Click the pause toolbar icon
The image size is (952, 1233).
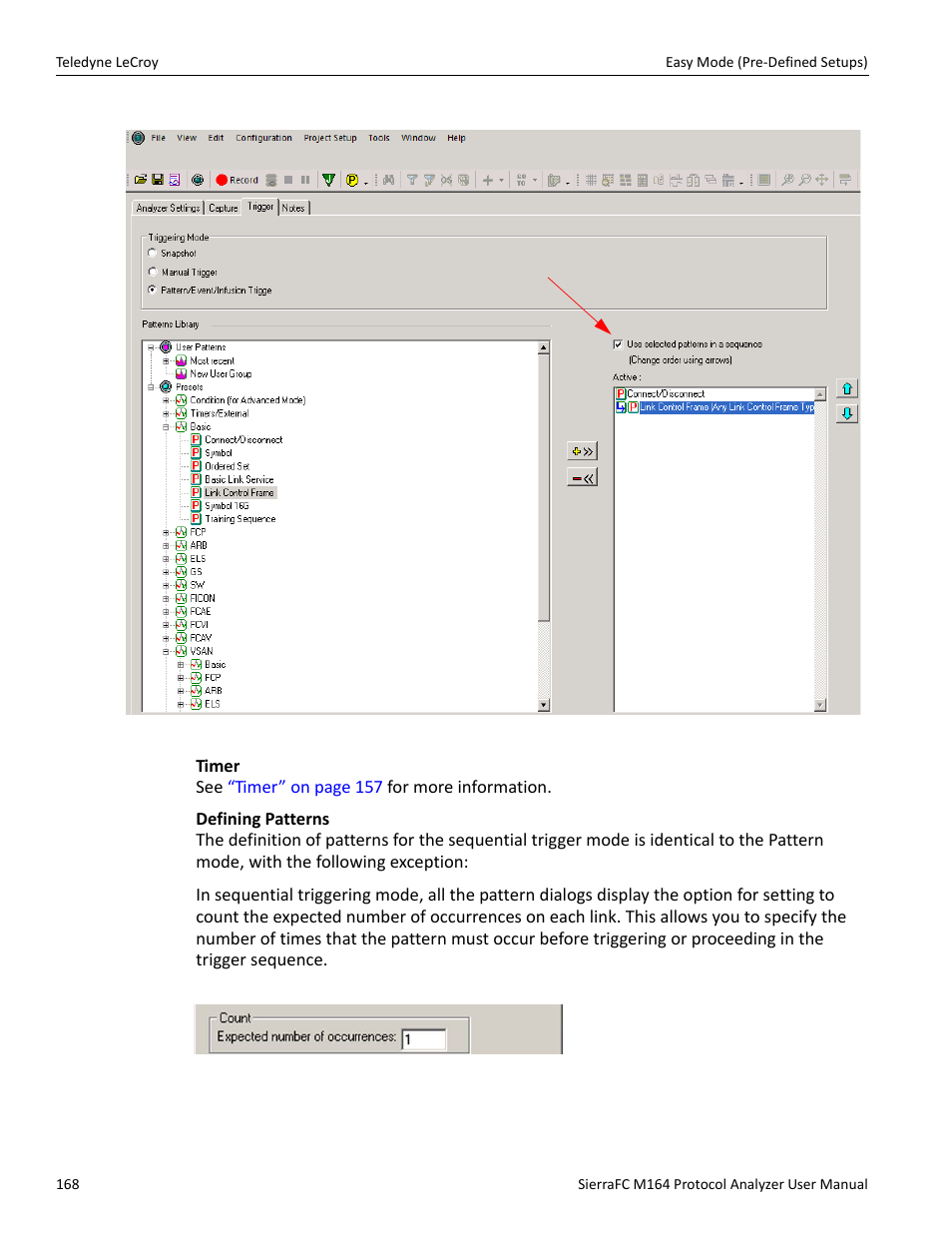[x=305, y=180]
